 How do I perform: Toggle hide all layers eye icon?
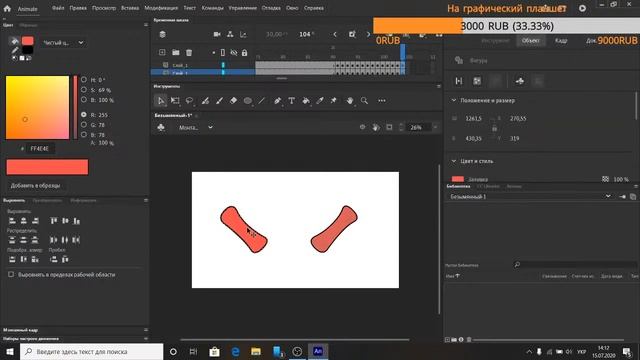[x=233, y=53]
